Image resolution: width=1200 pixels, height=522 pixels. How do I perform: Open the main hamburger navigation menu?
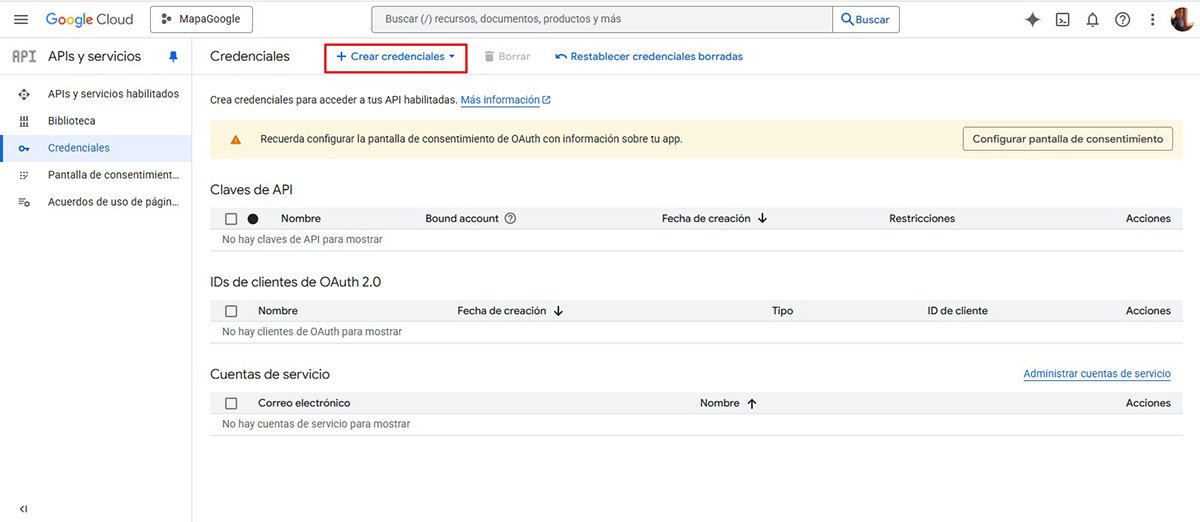click(x=21, y=19)
